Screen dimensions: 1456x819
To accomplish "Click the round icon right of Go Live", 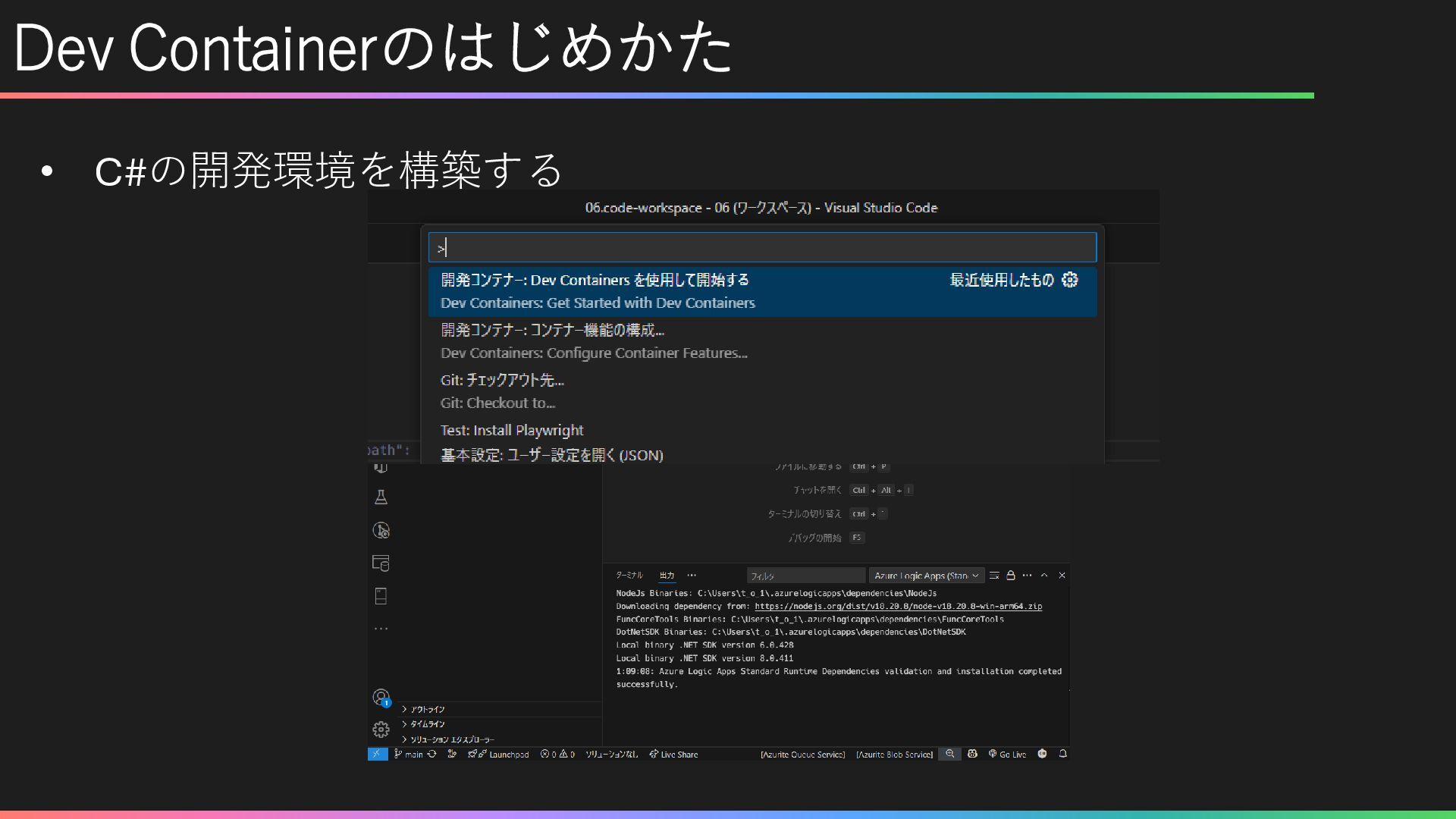I will [x=1042, y=754].
